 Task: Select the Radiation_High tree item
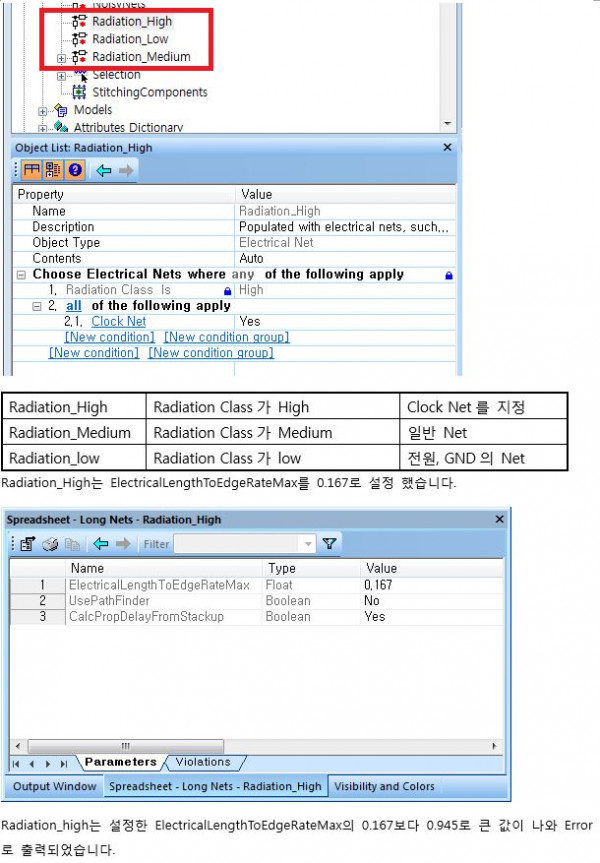(133, 22)
